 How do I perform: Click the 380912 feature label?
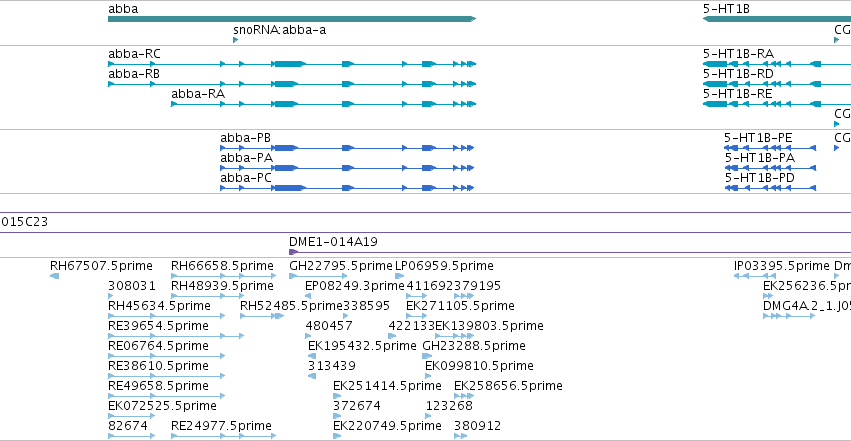pyautogui.click(x=478, y=426)
